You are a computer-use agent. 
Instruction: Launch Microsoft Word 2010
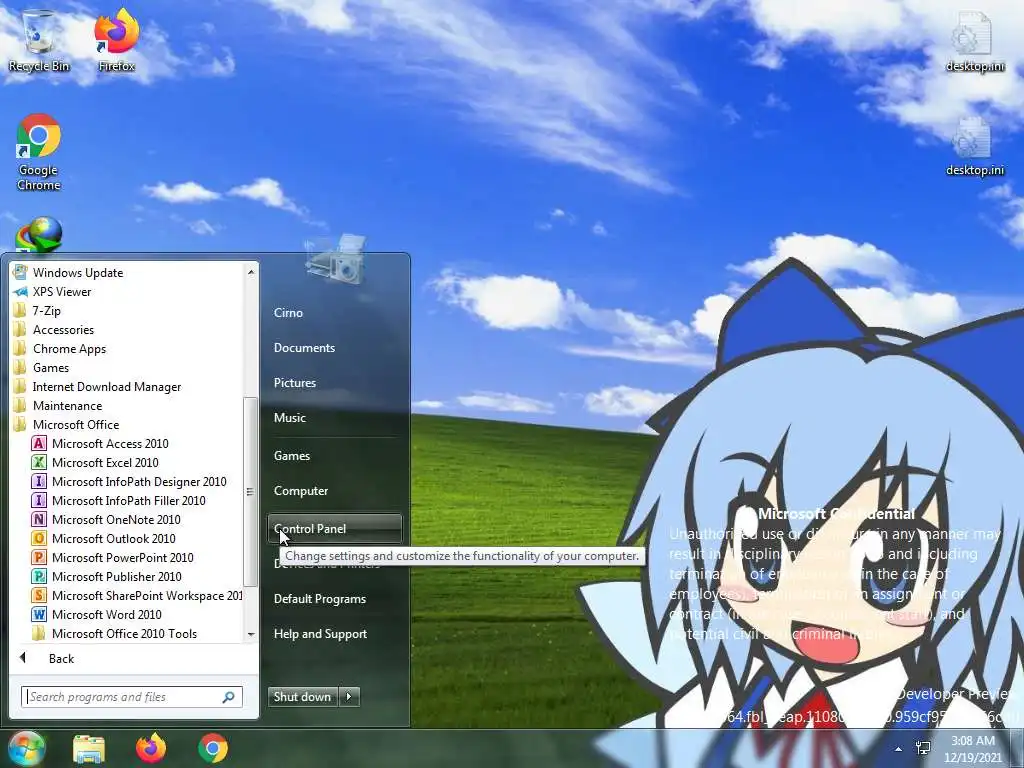pos(97,614)
